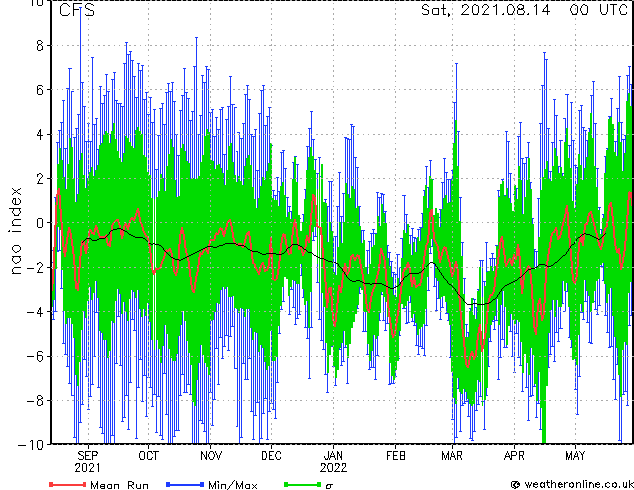Screen dimensions: 634x490
Task: Click the sigma symbol in legend
Action: point(329,486)
